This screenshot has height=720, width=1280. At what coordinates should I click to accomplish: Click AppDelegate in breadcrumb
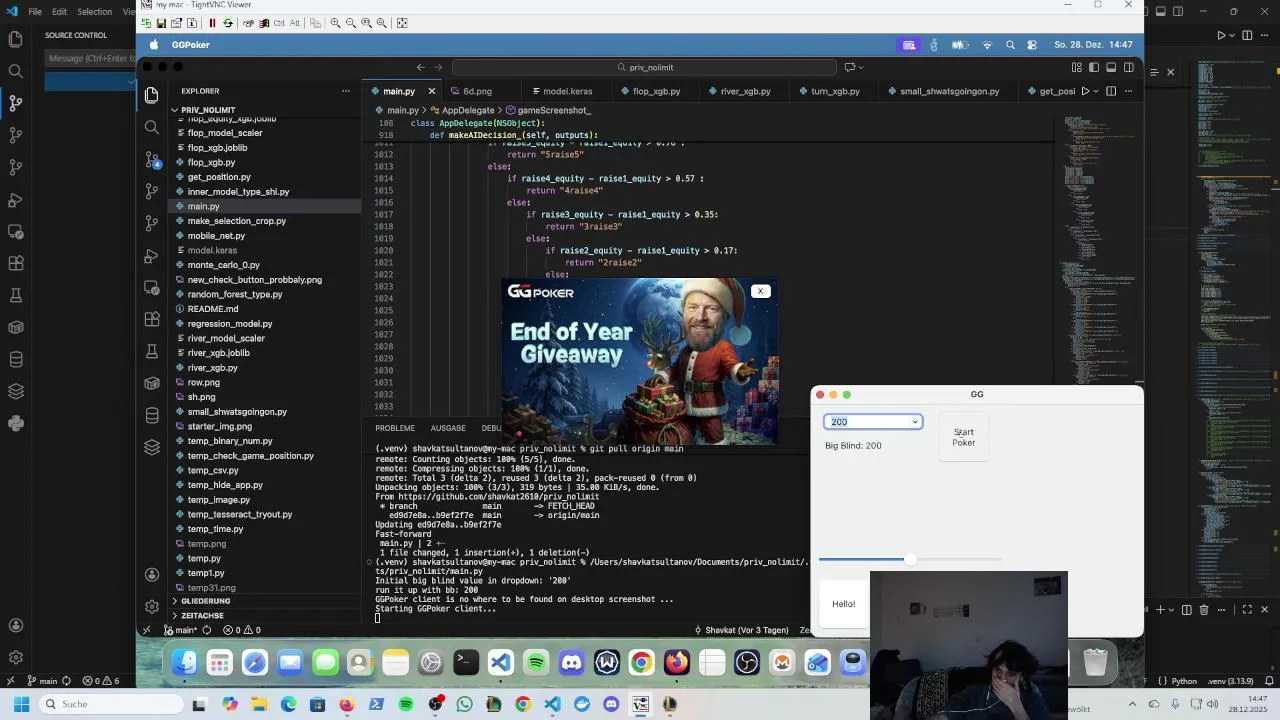[468, 110]
